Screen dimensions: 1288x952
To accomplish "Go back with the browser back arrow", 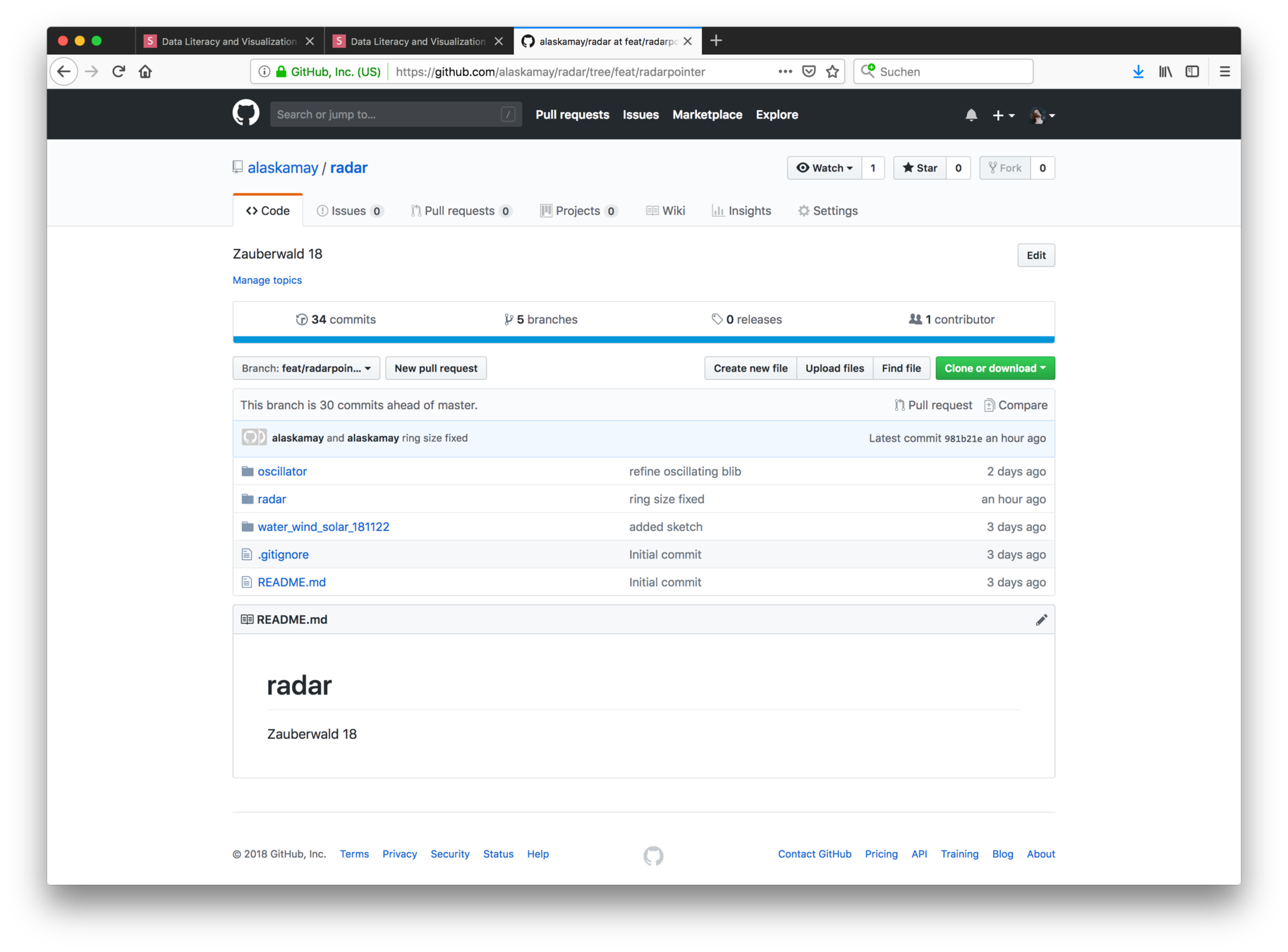I will click(x=63, y=71).
